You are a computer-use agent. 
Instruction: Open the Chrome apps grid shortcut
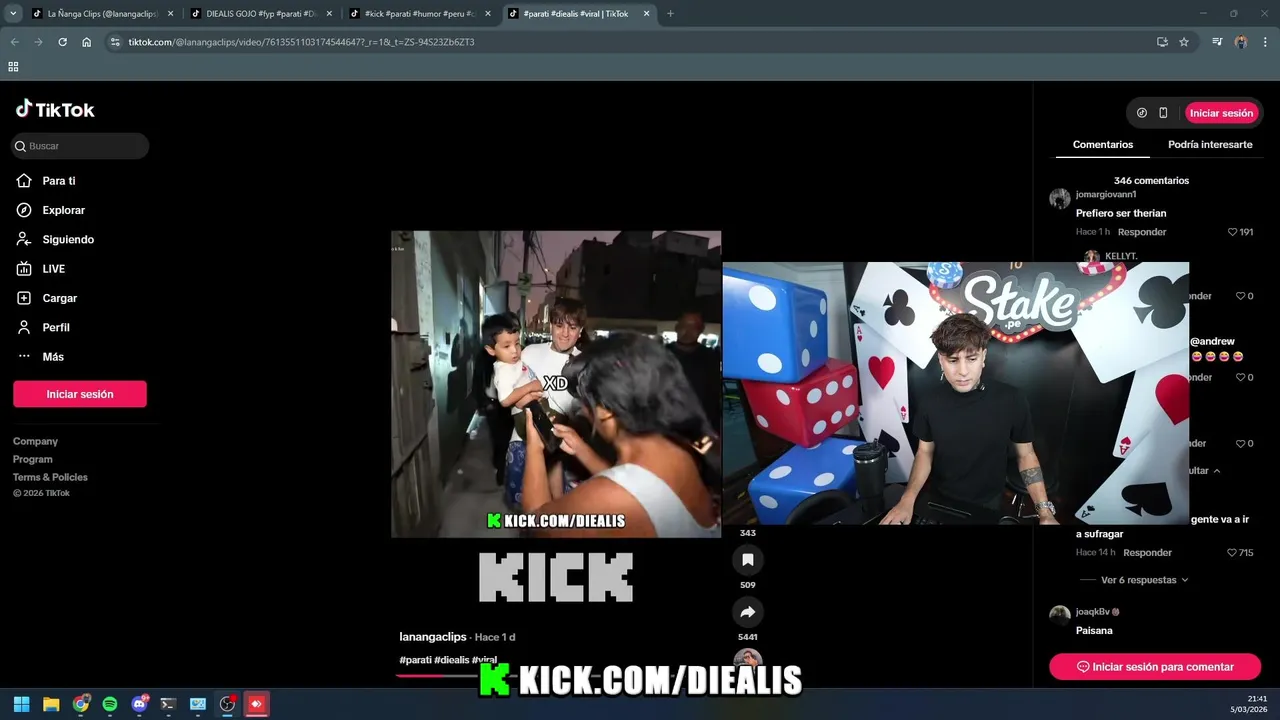(x=13, y=67)
